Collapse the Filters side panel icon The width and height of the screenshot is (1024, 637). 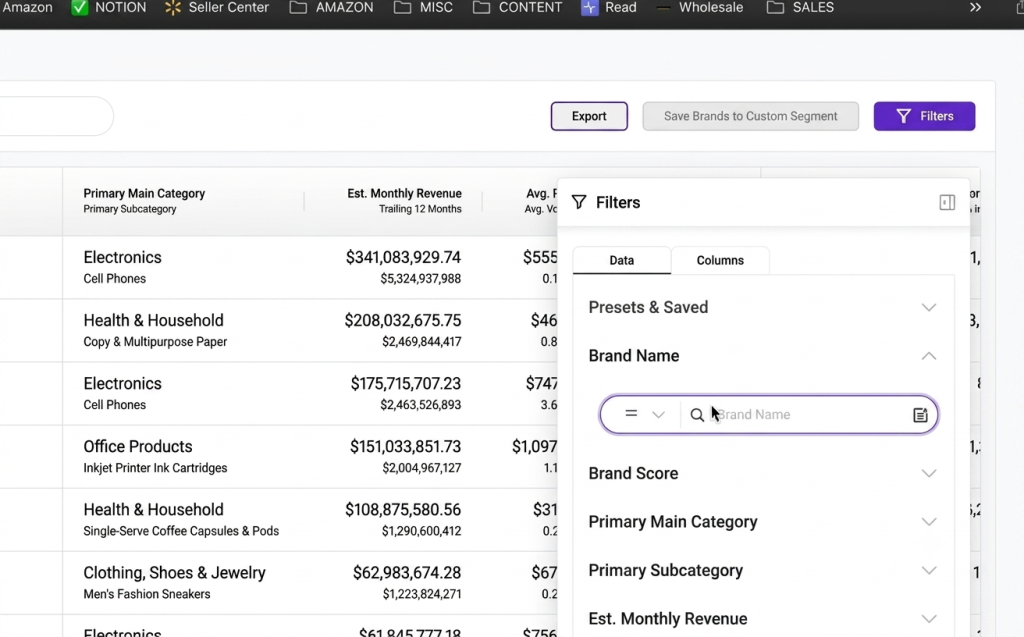(947, 203)
